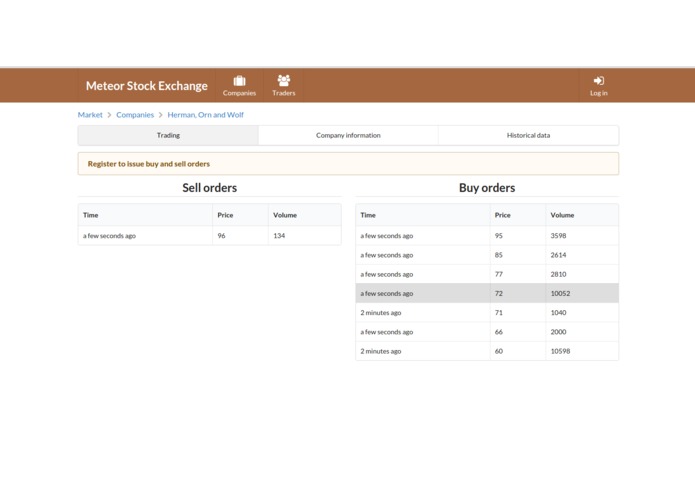This screenshot has width=695, height=494.
Task: Click time cell of price 72 row
Action: pos(423,293)
